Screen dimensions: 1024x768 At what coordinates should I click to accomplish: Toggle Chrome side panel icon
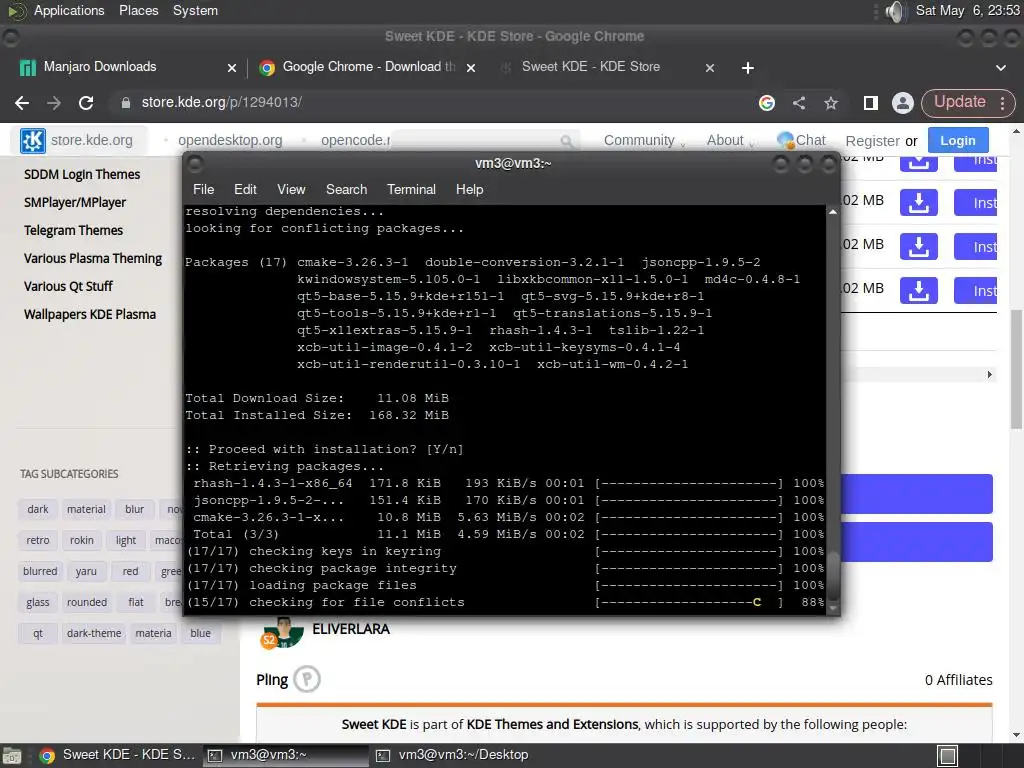(x=871, y=103)
